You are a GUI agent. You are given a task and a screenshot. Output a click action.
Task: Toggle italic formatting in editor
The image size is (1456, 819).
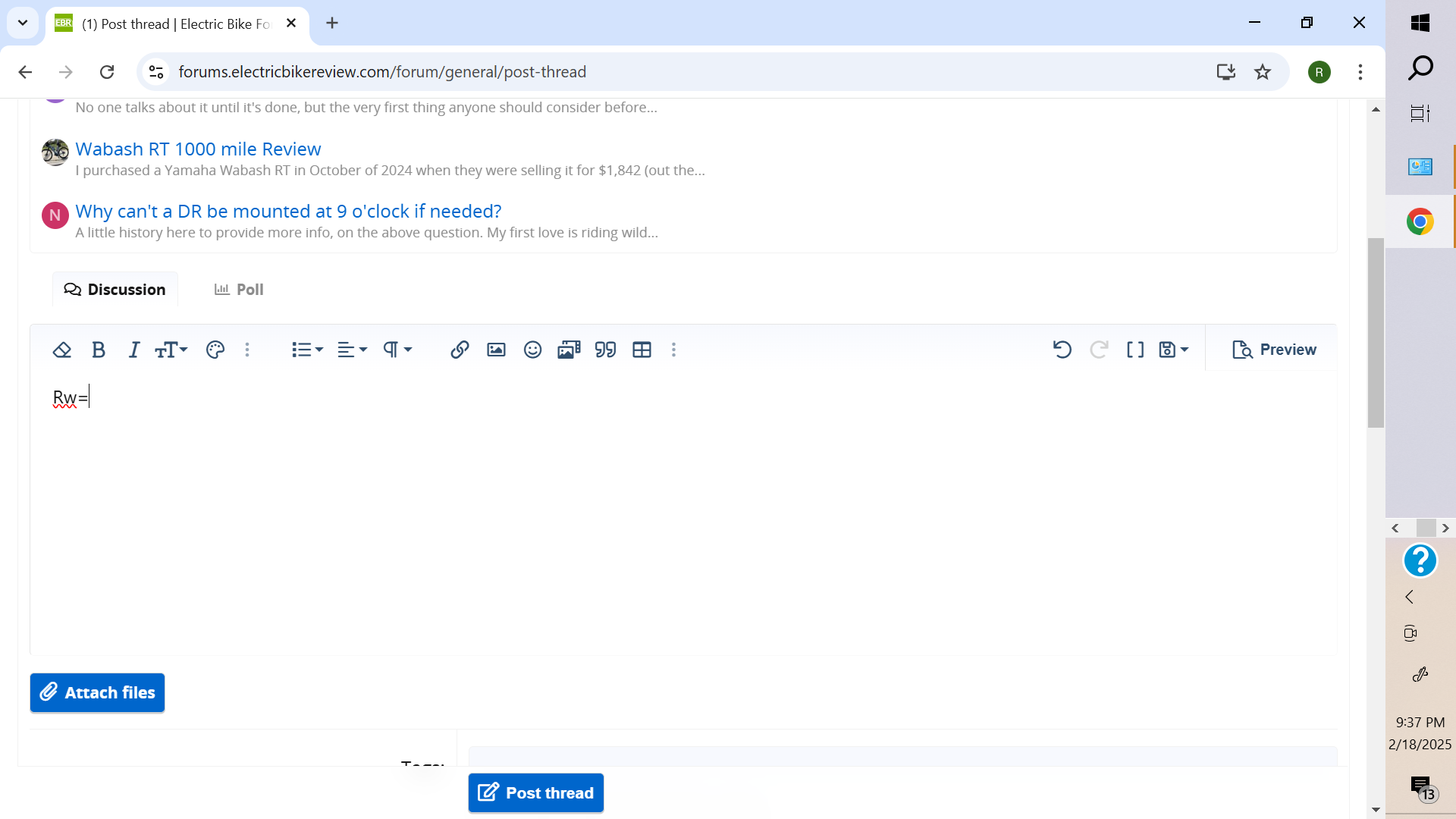(x=134, y=350)
